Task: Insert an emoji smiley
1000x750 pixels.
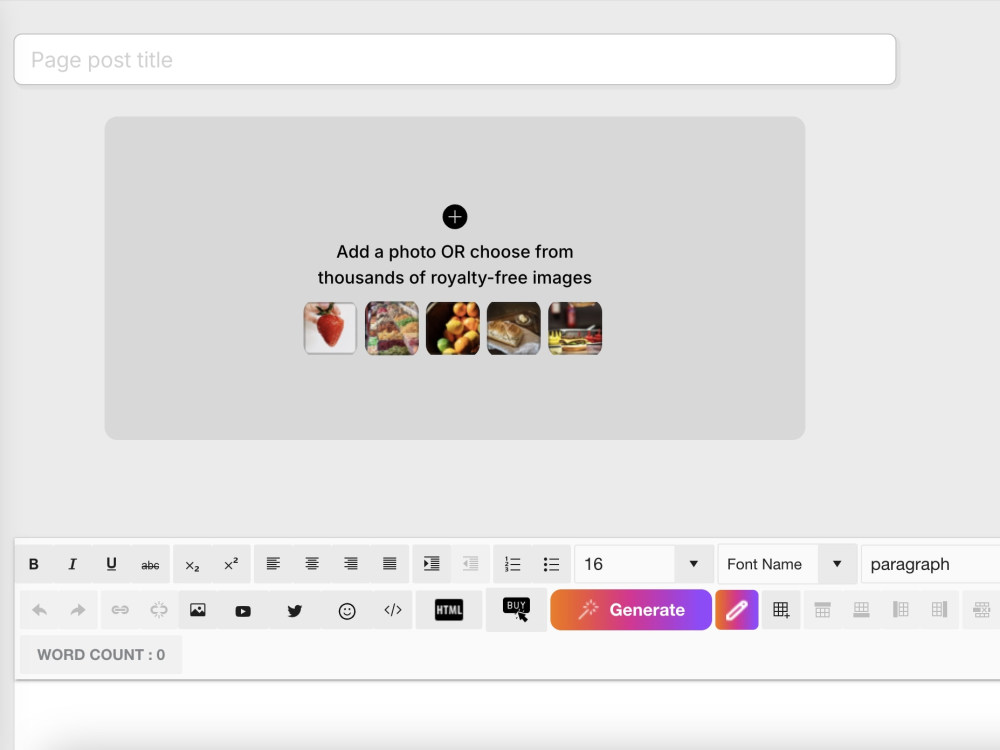Action: click(x=347, y=611)
